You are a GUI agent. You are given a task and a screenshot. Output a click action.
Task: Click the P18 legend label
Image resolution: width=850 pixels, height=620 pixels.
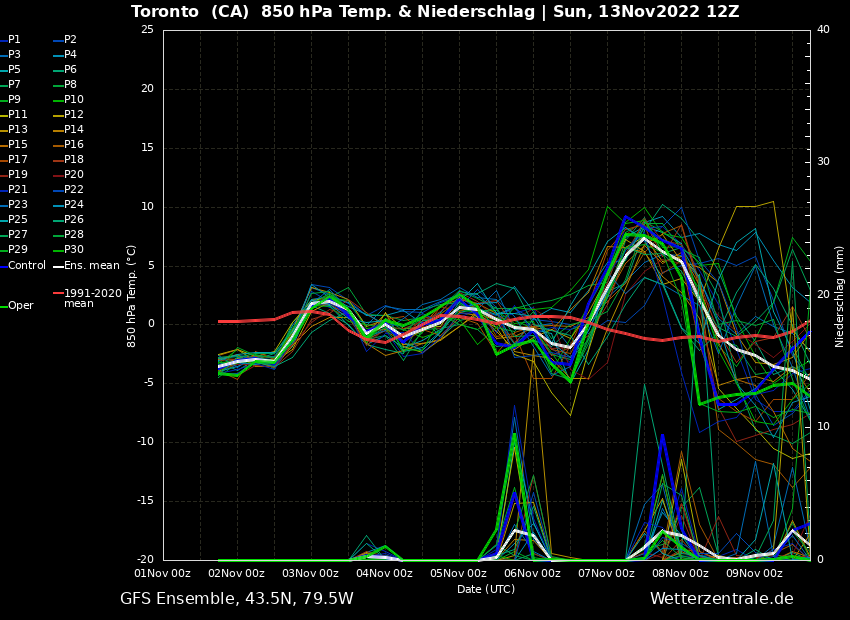pyautogui.click(x=74, y=160)
